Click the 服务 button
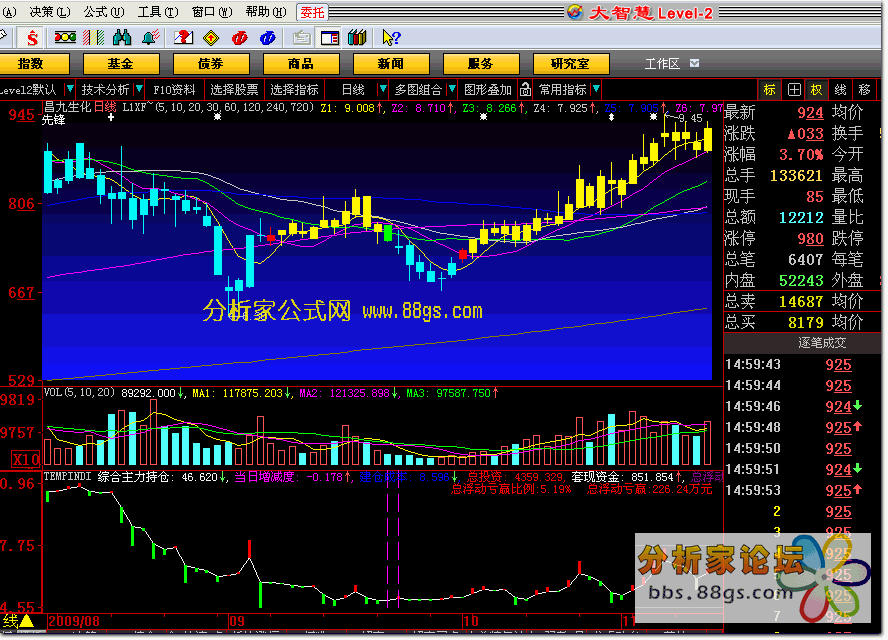Viewport: 888px width, 640px height. [x=481, y=64]
